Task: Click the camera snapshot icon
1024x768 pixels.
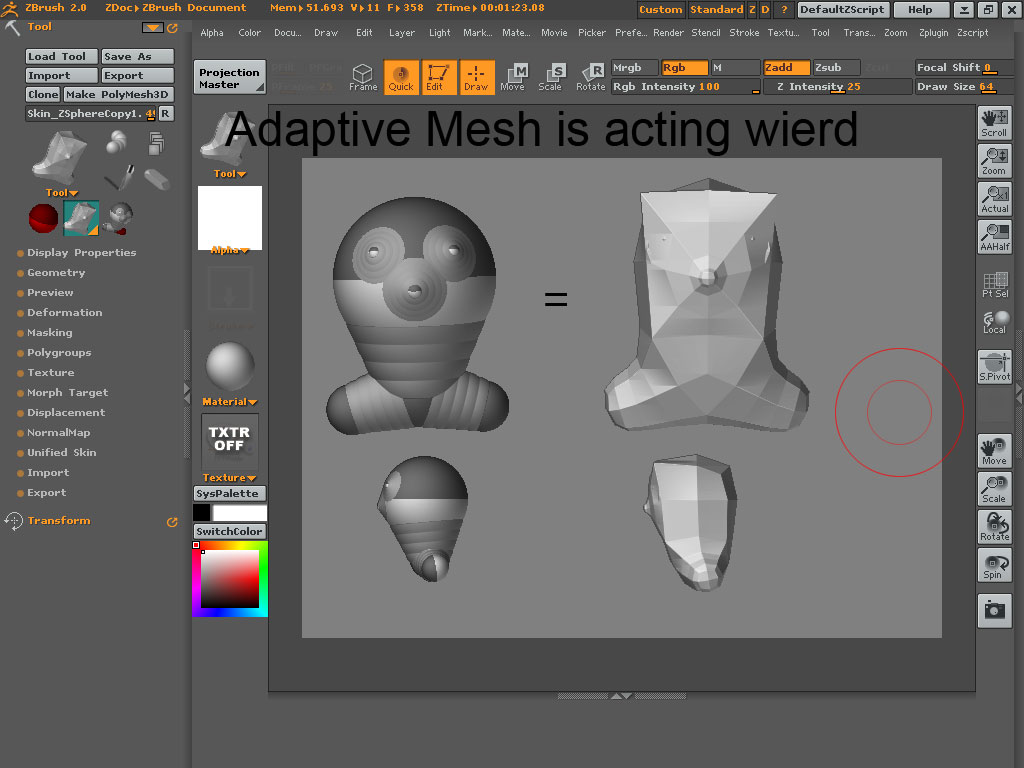Action: tap(994, 611)
